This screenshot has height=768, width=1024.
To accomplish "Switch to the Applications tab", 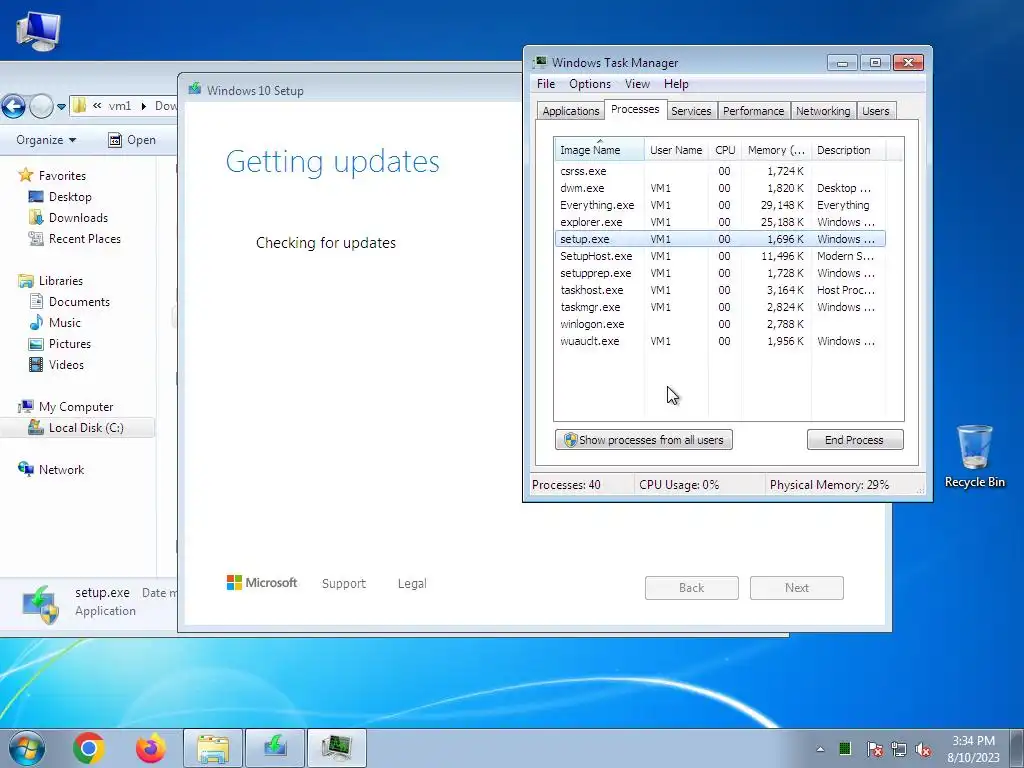I will 570,110.
